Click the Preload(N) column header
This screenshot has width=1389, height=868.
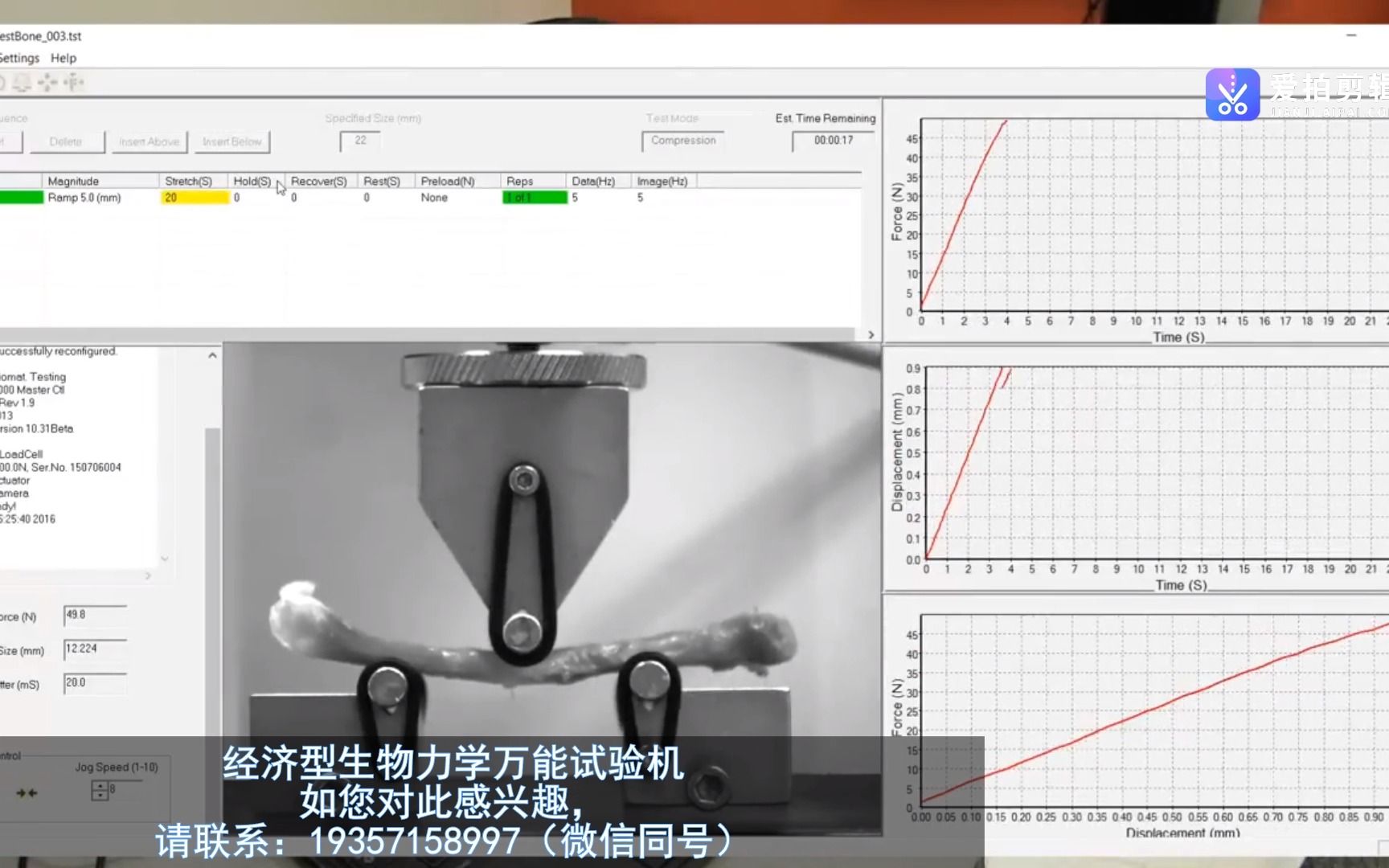tap(457, 182)
